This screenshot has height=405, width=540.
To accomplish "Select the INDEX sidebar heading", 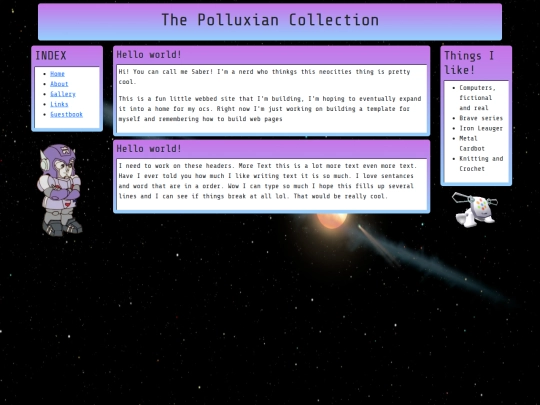I will pyautogui.click(x=51, y=55).
